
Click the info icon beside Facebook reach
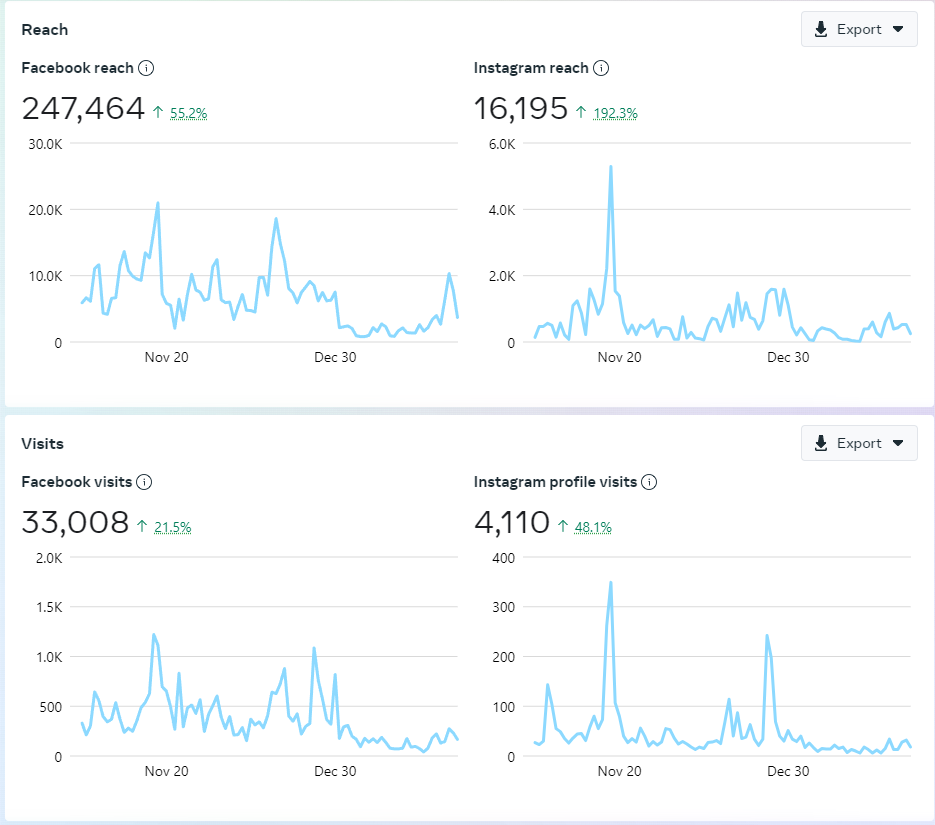tap(146, 68)
